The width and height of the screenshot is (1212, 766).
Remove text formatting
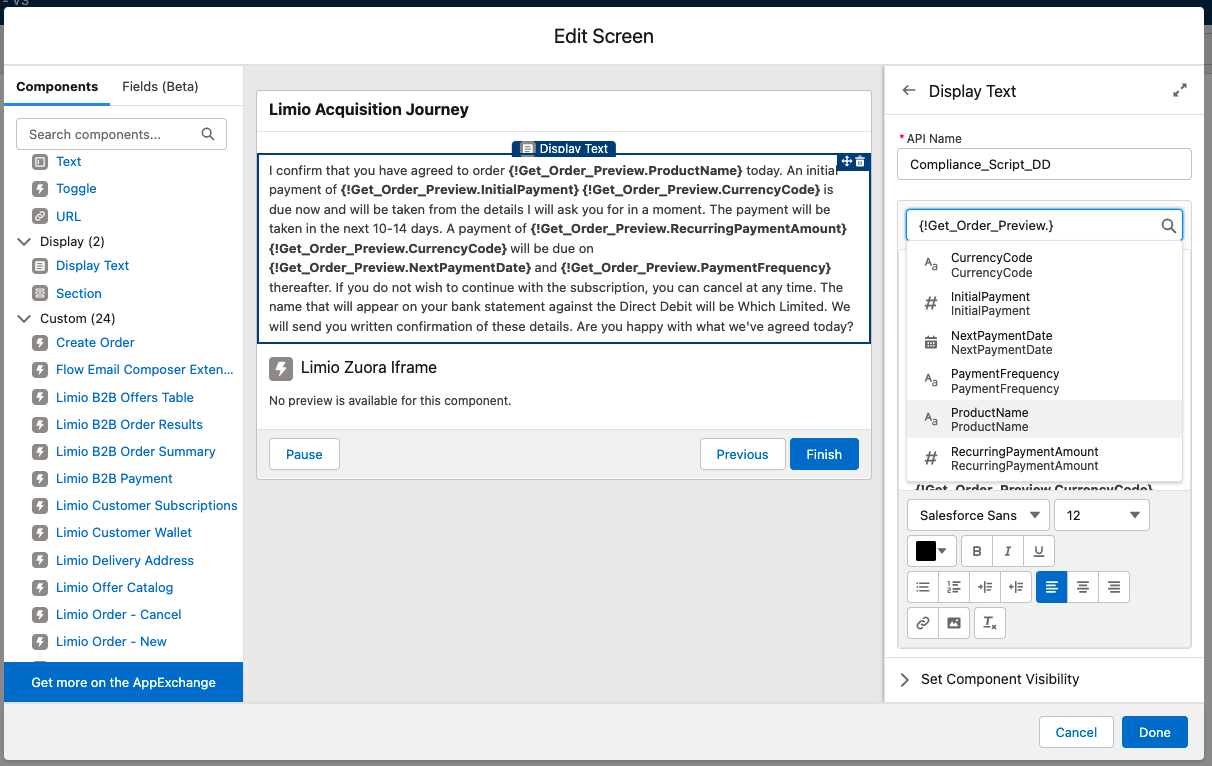click(989, 623)
